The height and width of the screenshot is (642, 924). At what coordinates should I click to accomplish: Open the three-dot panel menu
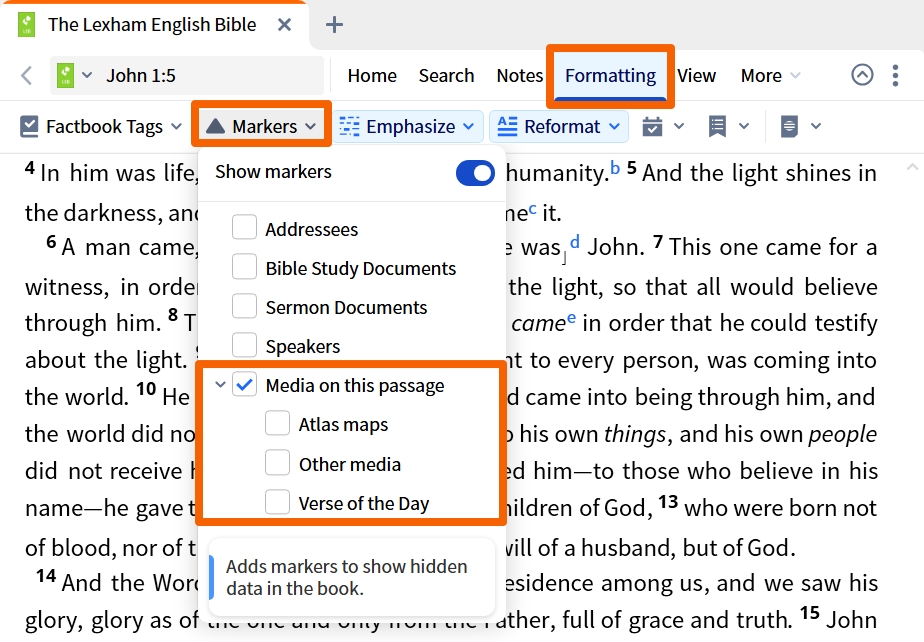pos(895,75)
